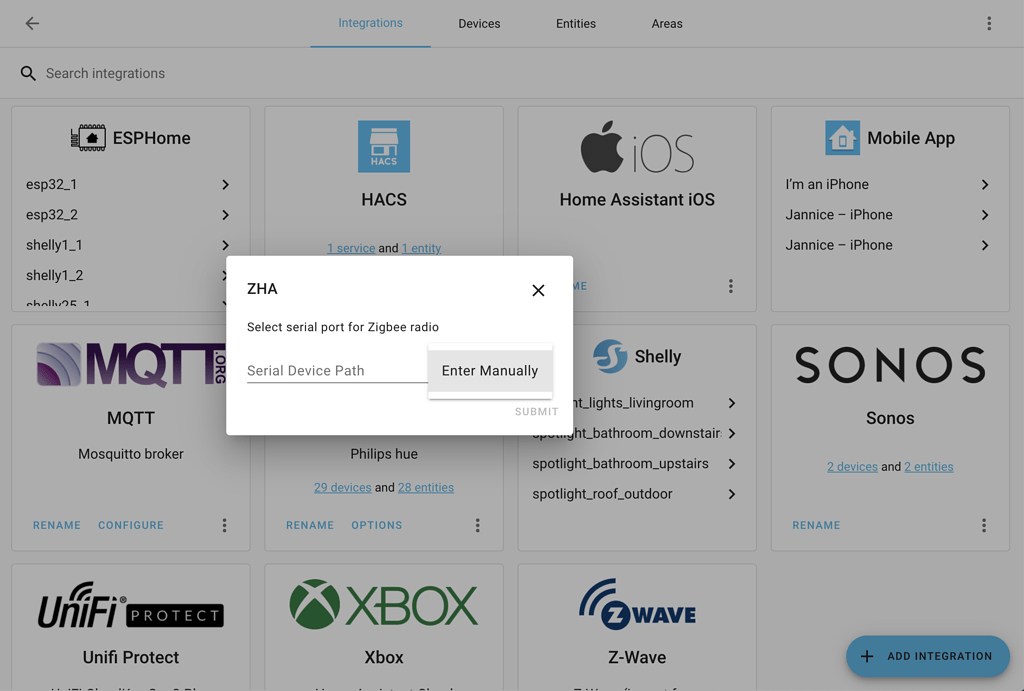The image size is (1024, 691).
Task: Click the Xbox logo
Action: (x=384, y=603)
